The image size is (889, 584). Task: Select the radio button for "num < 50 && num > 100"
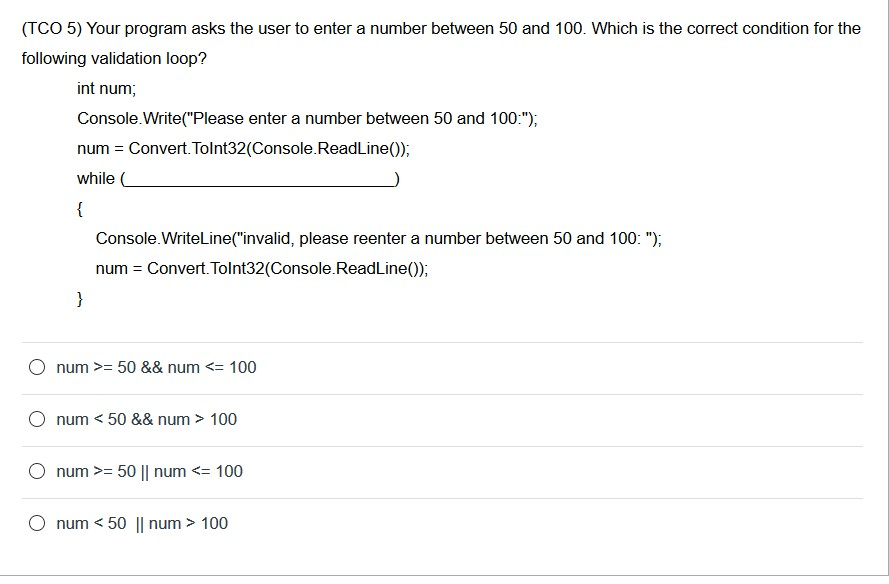(37, 419)
